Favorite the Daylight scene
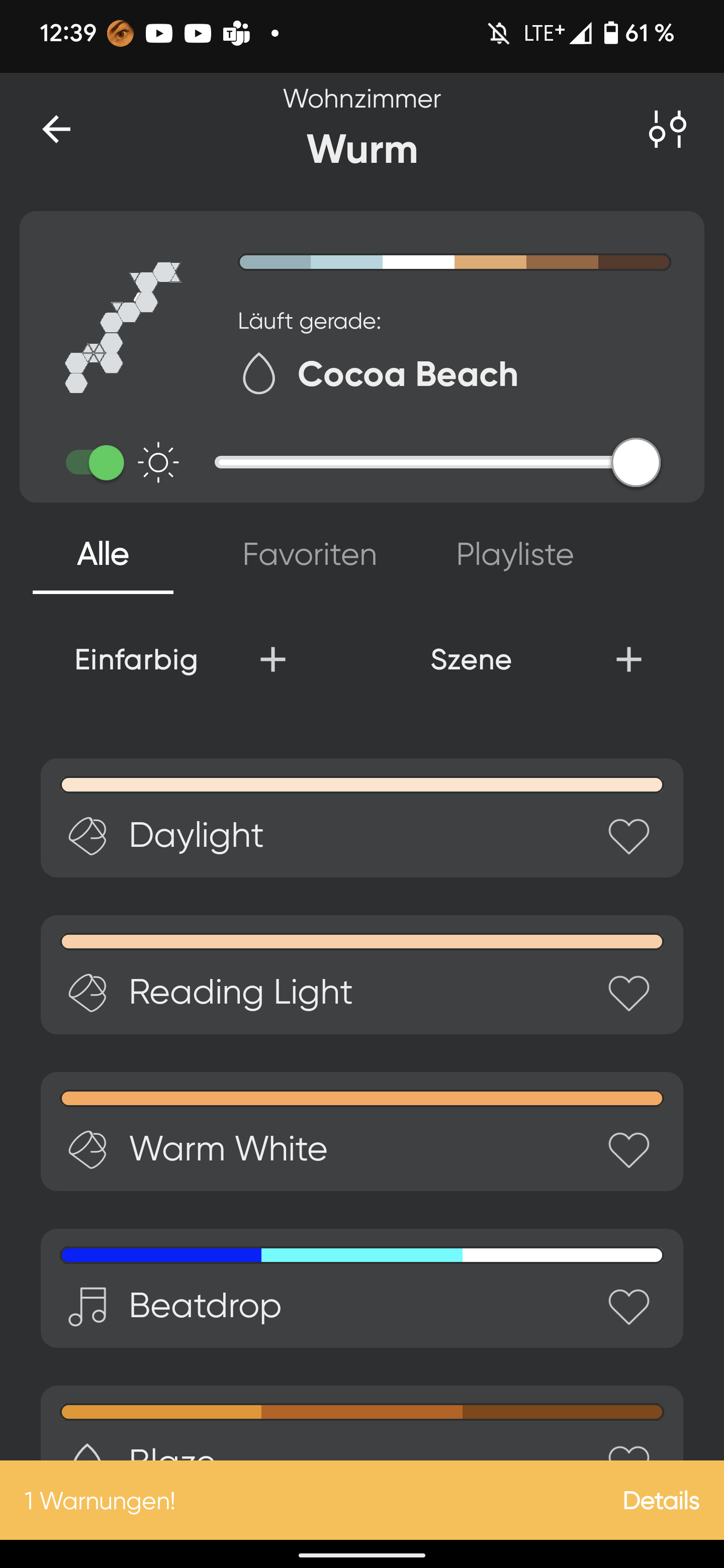This screenshot has width=724, height=1568. click(x=628, y=836)
